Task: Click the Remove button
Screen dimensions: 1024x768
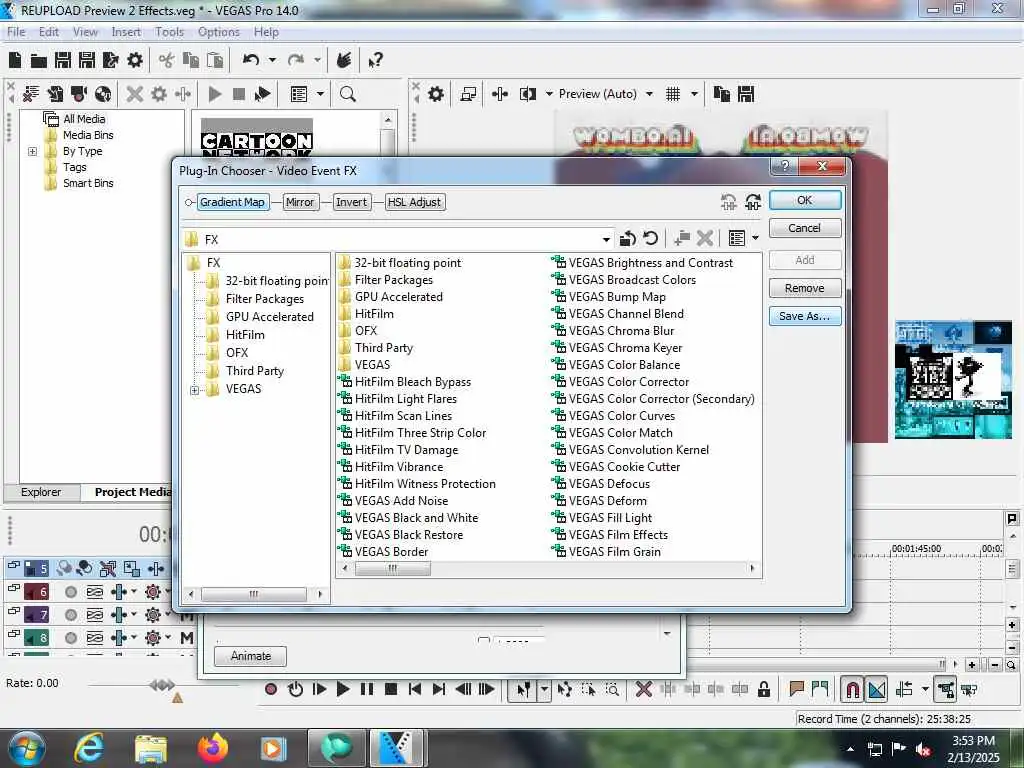Action: coord(805,288)
